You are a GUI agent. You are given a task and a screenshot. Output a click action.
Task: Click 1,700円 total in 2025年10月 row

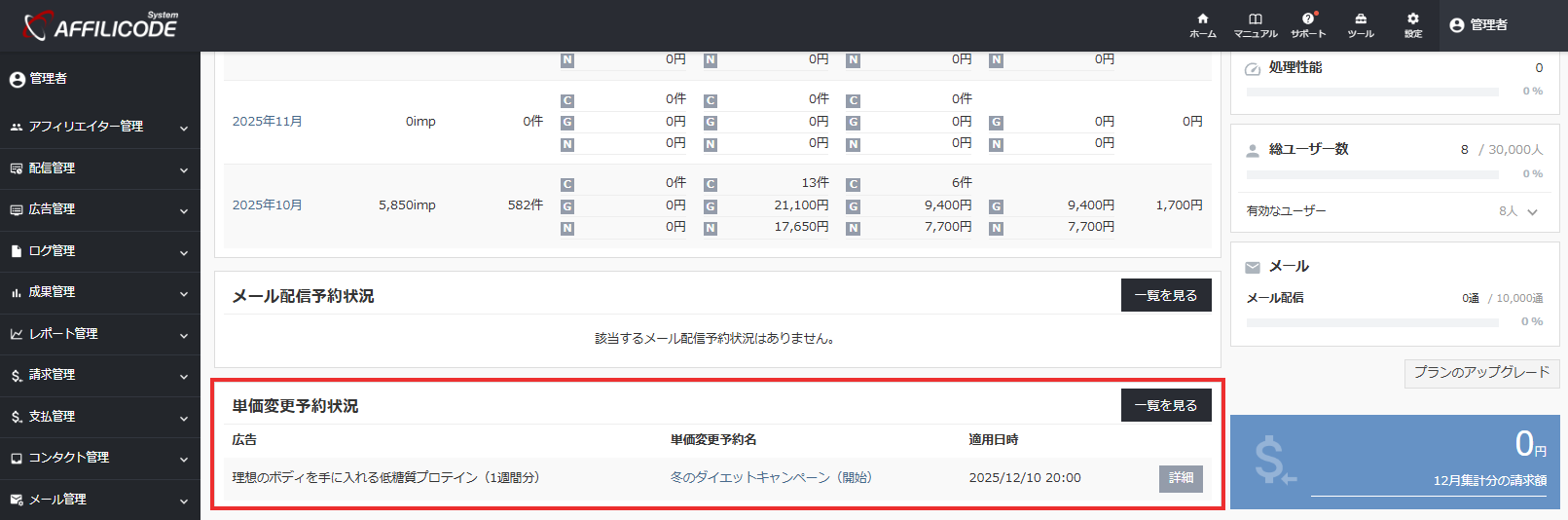coord(1179,205)
